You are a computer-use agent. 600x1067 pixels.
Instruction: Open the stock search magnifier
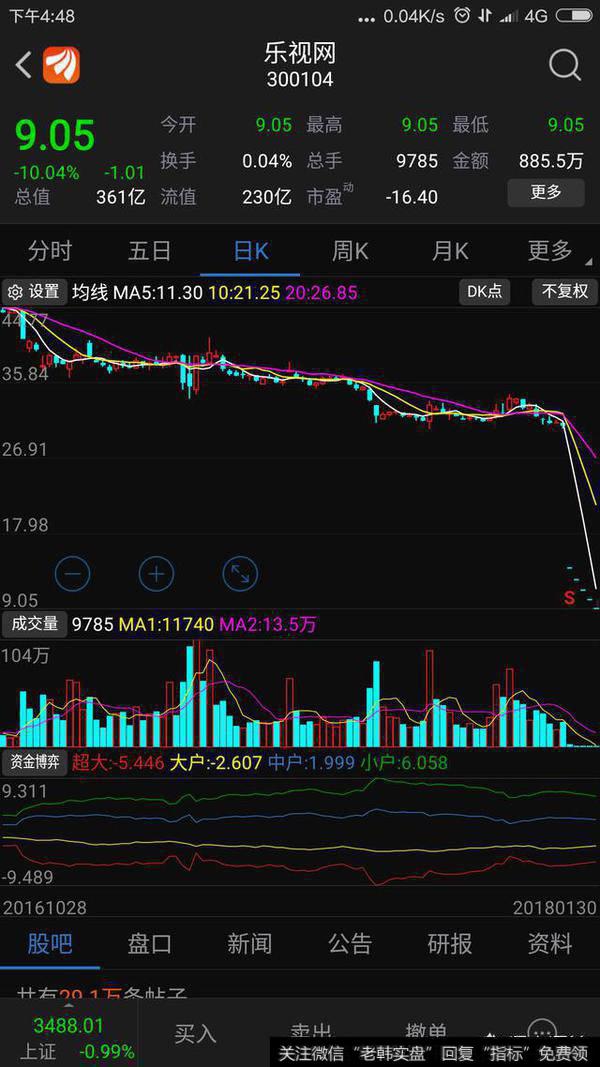click(x=565, y=66)
